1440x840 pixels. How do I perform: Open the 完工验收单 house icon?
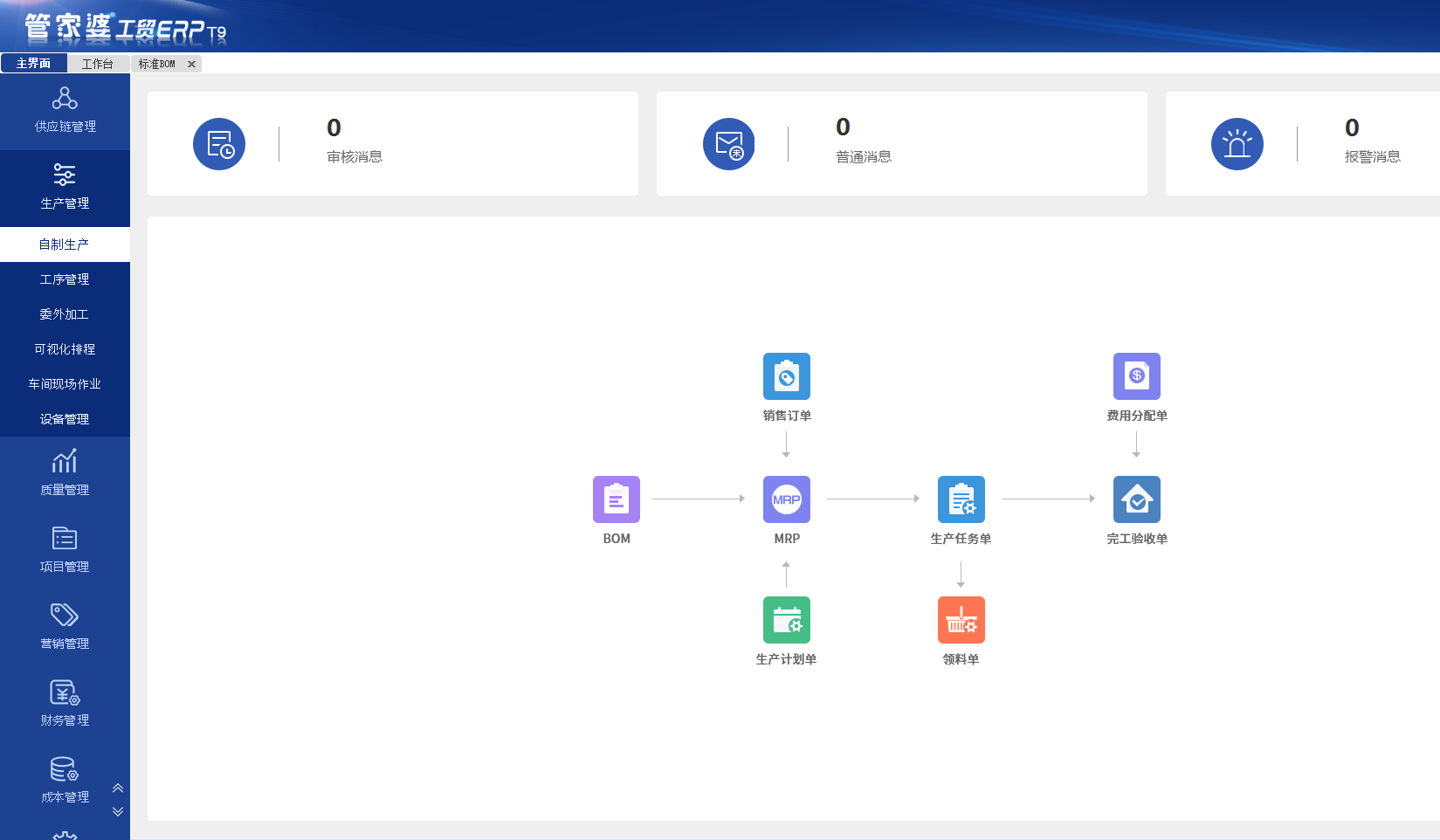point(1137,499)
